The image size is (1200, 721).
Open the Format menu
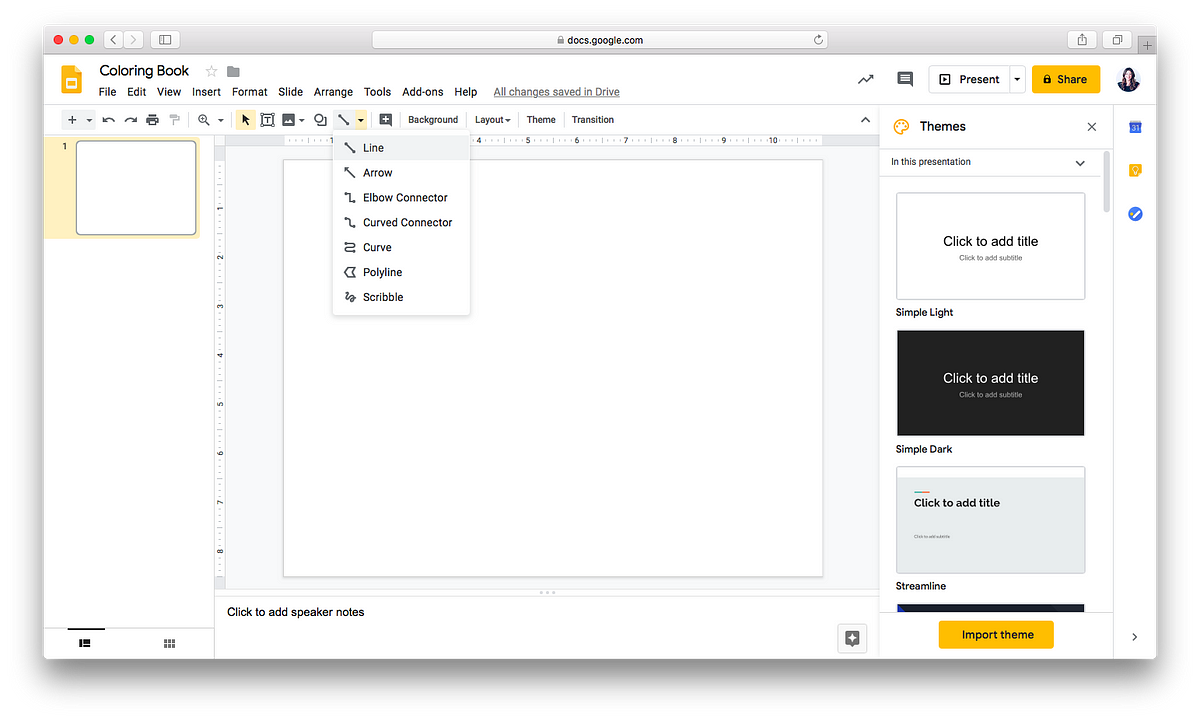coord(250,92)
